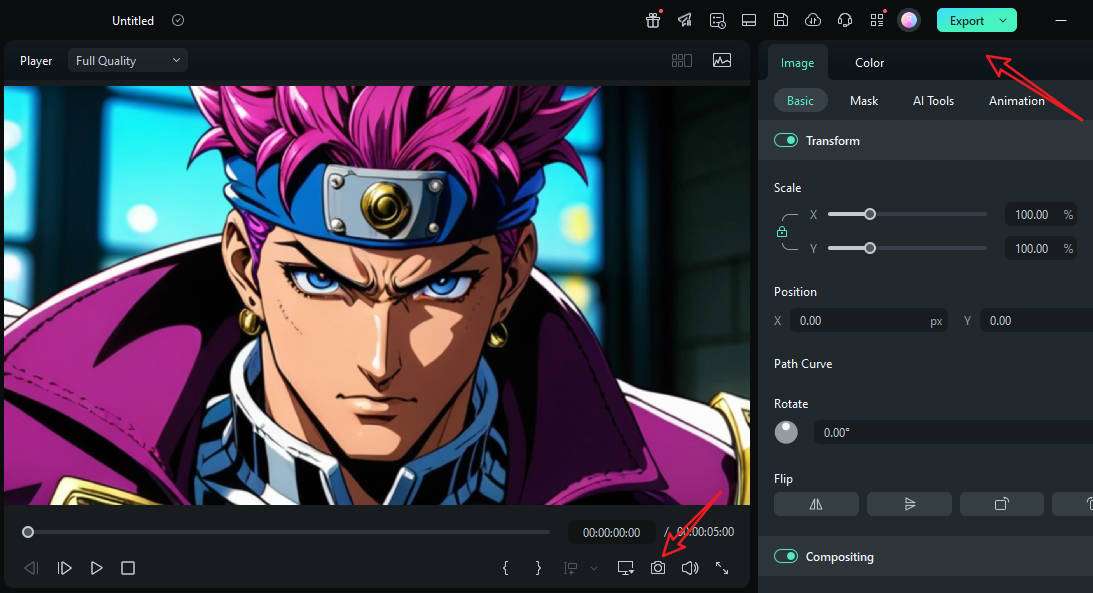Image resolution: width=1093 pixels, height=593 pixels.
Task: Toggle the Compositing switch
Action: click(x=786, y=556)
